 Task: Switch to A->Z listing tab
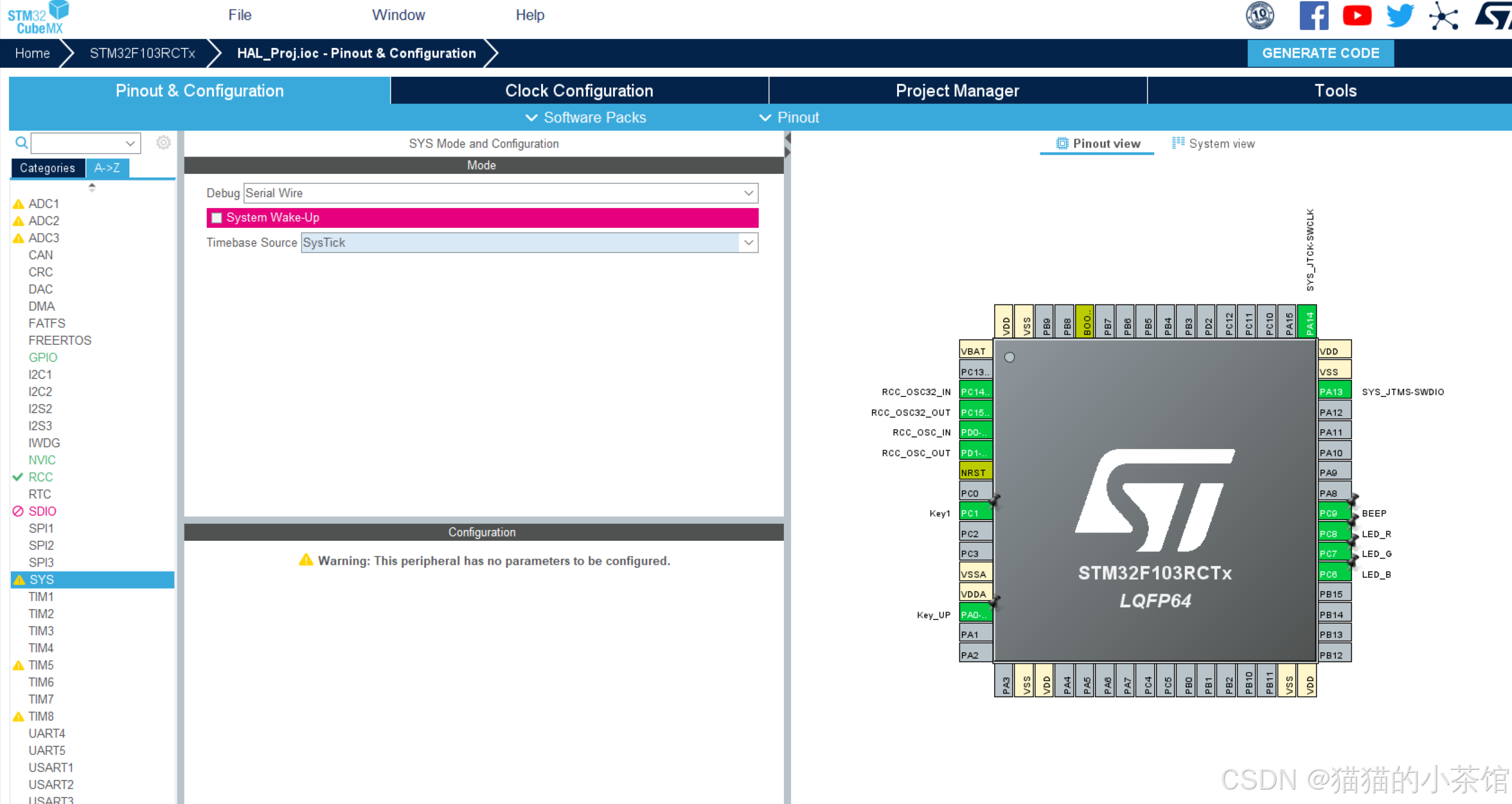coord(107,168)
